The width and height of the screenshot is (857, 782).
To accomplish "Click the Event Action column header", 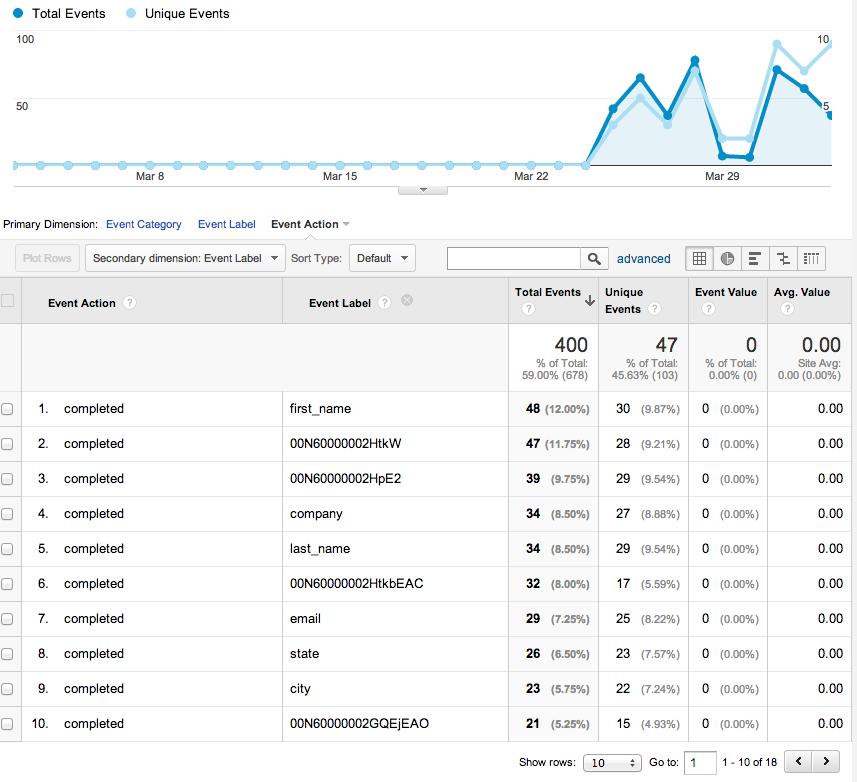I will pyautogui.click(x=81, y=303).
